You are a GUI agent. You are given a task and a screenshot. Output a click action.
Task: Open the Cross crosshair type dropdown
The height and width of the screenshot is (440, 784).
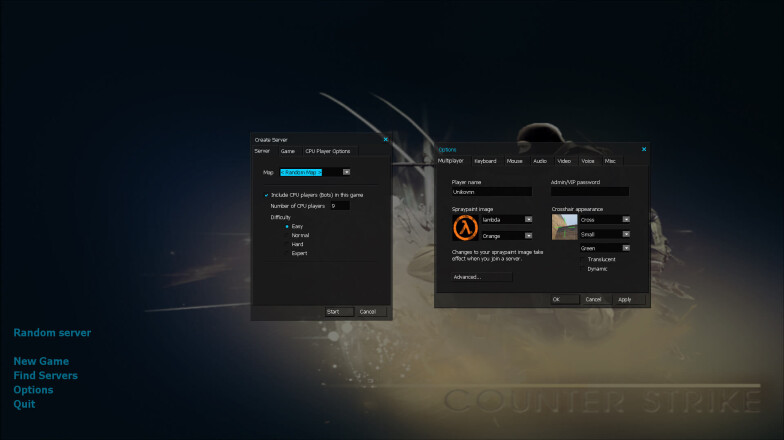626,220
